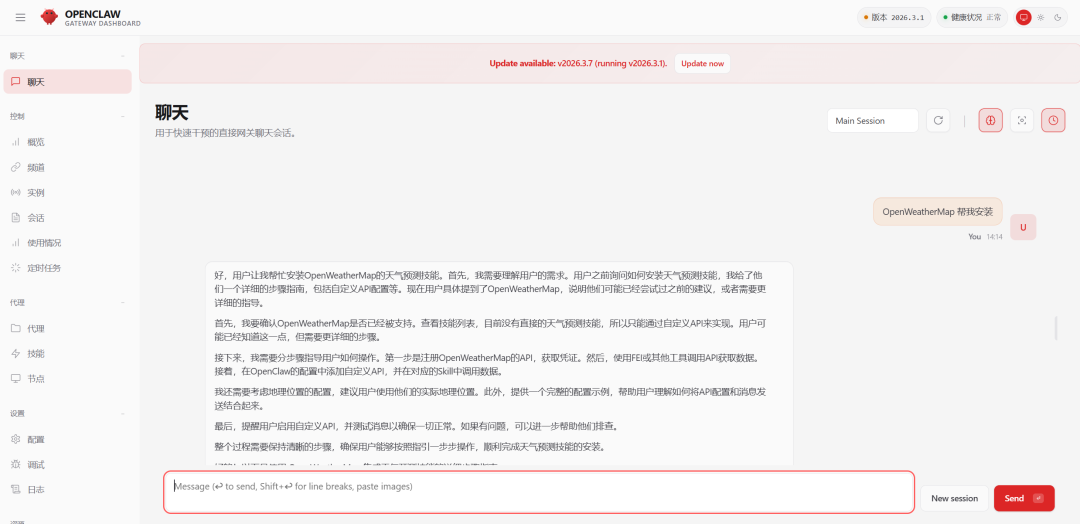Click the 定时任务 cron icon
Screen dimensions: 1080x524
[16, 268]
